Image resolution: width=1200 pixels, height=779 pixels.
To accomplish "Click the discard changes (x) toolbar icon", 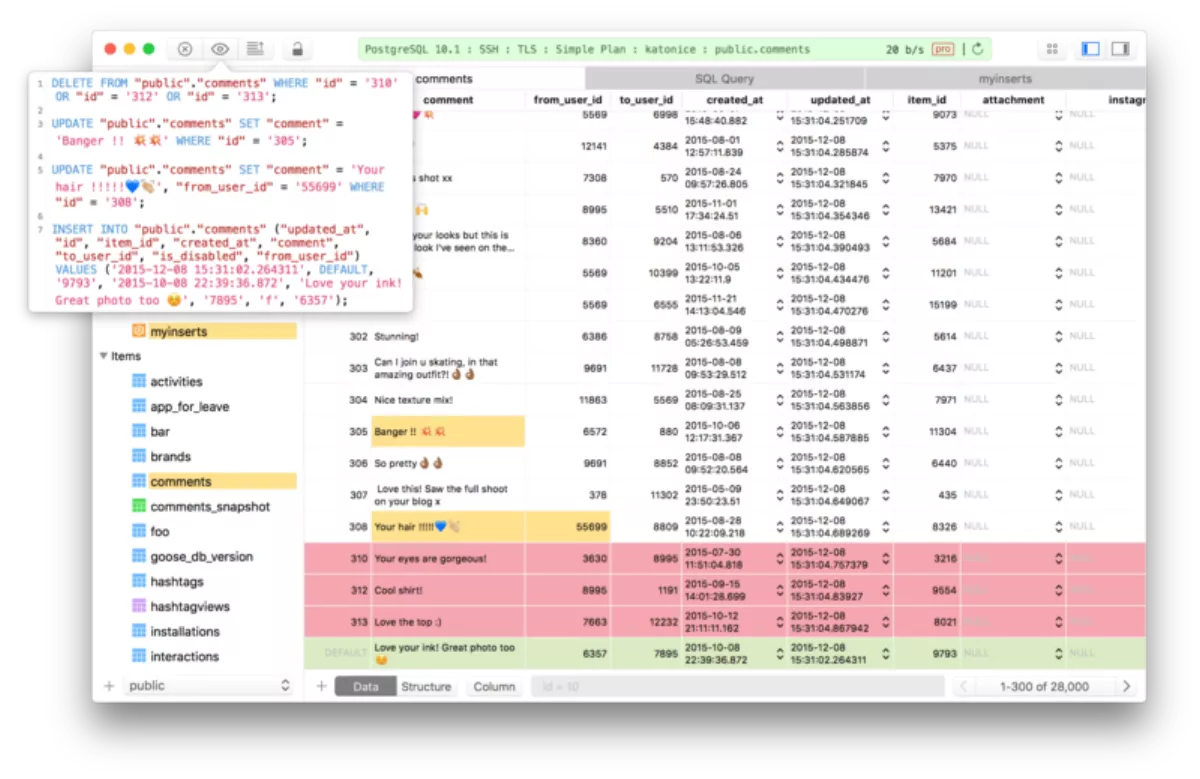I will point(185,48).
